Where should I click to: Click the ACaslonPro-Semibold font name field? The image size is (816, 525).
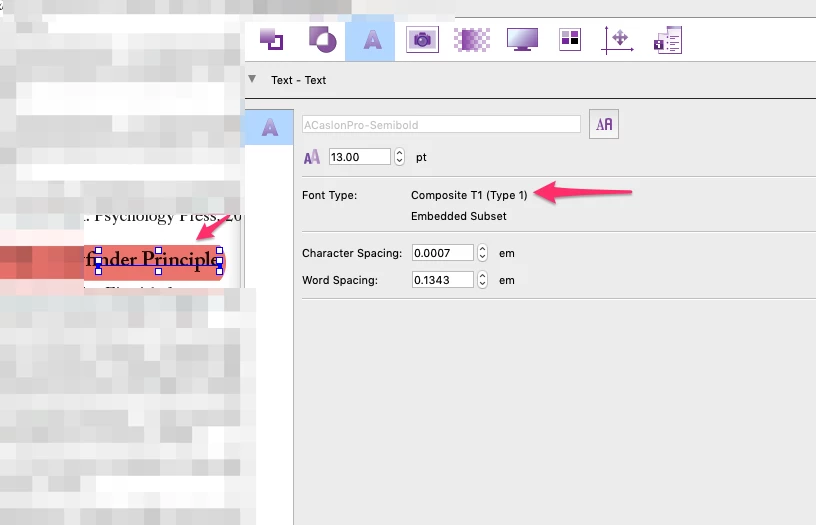pyautogui.click(x=441, y=124)
